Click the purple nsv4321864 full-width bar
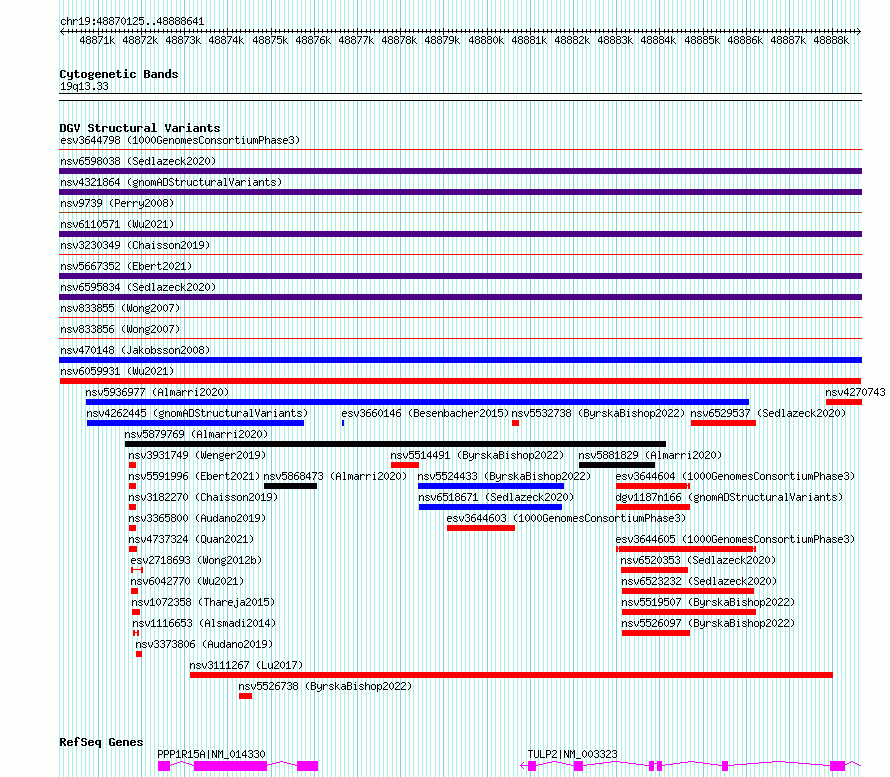Image resolution: width=890 pixels, height=777 pixels. 460,192
